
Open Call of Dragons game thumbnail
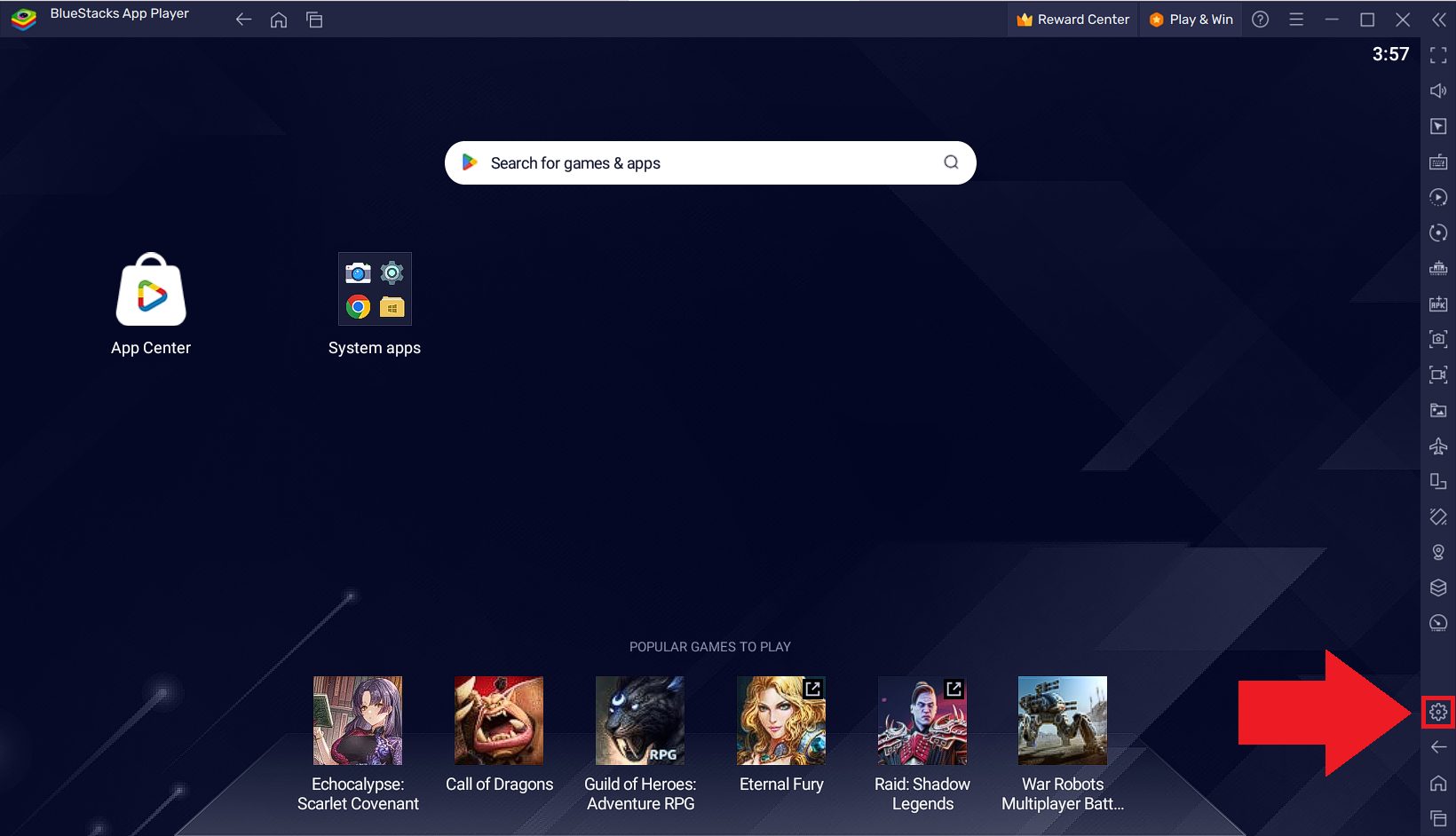pos(499,721)
